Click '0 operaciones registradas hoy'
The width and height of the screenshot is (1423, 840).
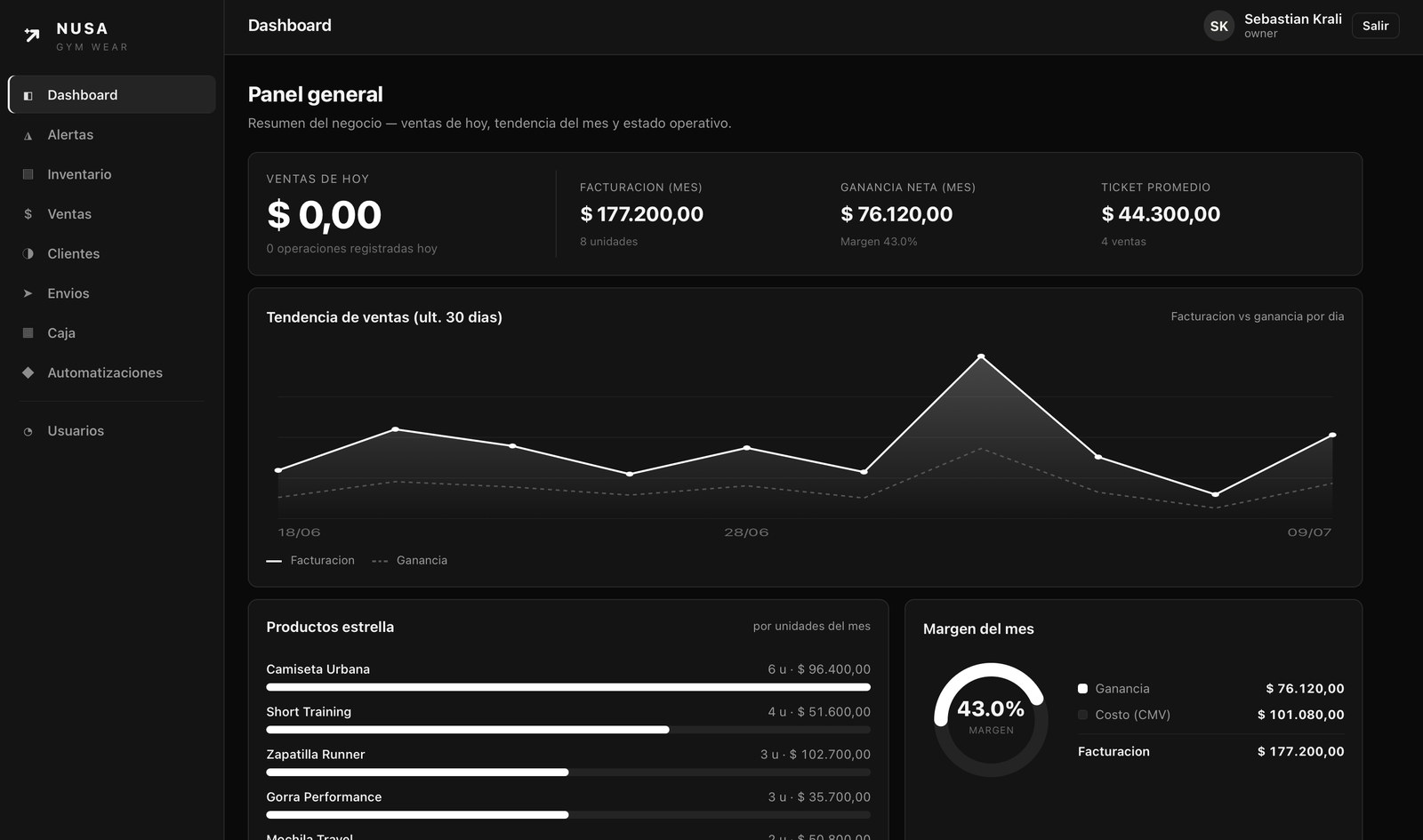[x=351, y=249]
